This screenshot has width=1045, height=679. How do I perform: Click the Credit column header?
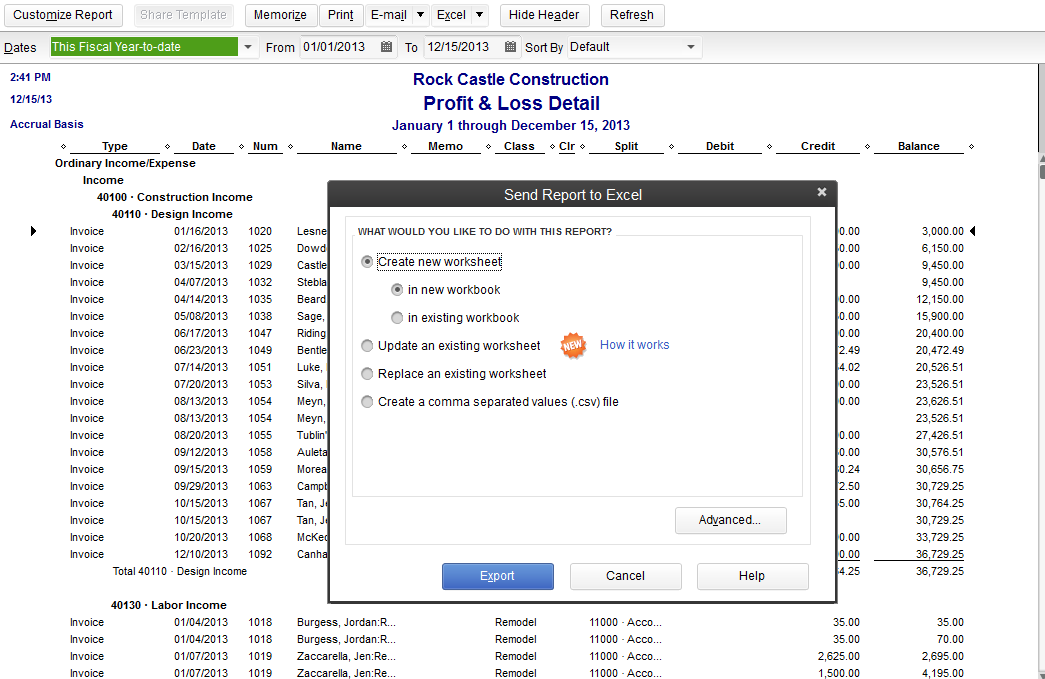(x=818, y=146)
